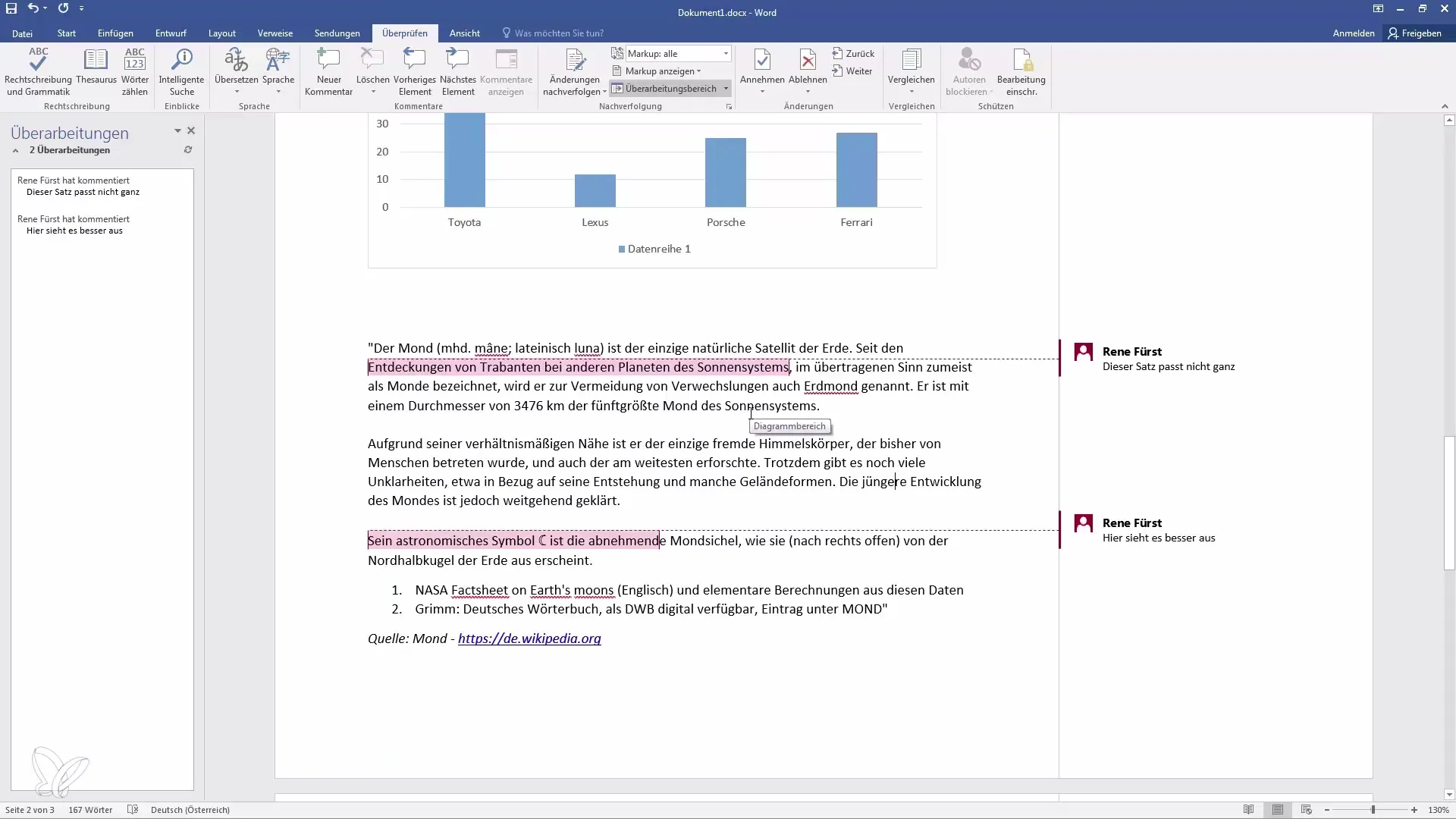
Task: Undo the last action
Action: tap(33, 8)
